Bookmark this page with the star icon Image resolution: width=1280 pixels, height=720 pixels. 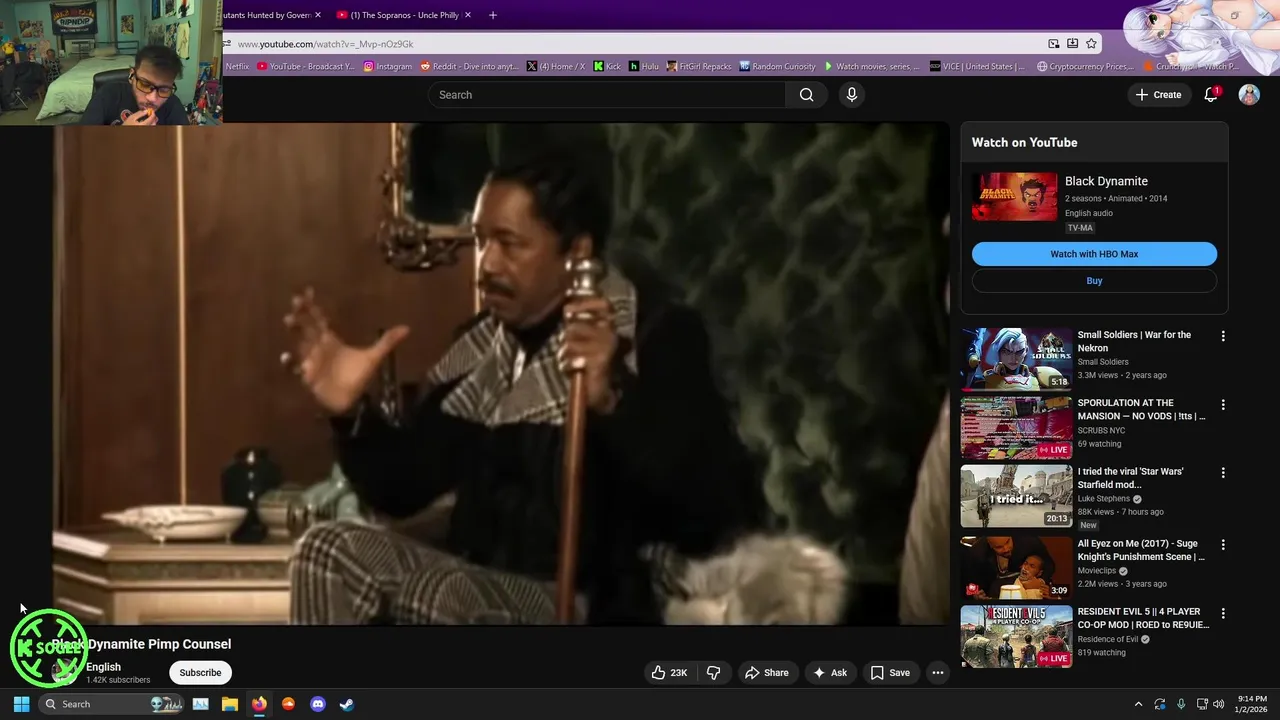point(1091,44)
